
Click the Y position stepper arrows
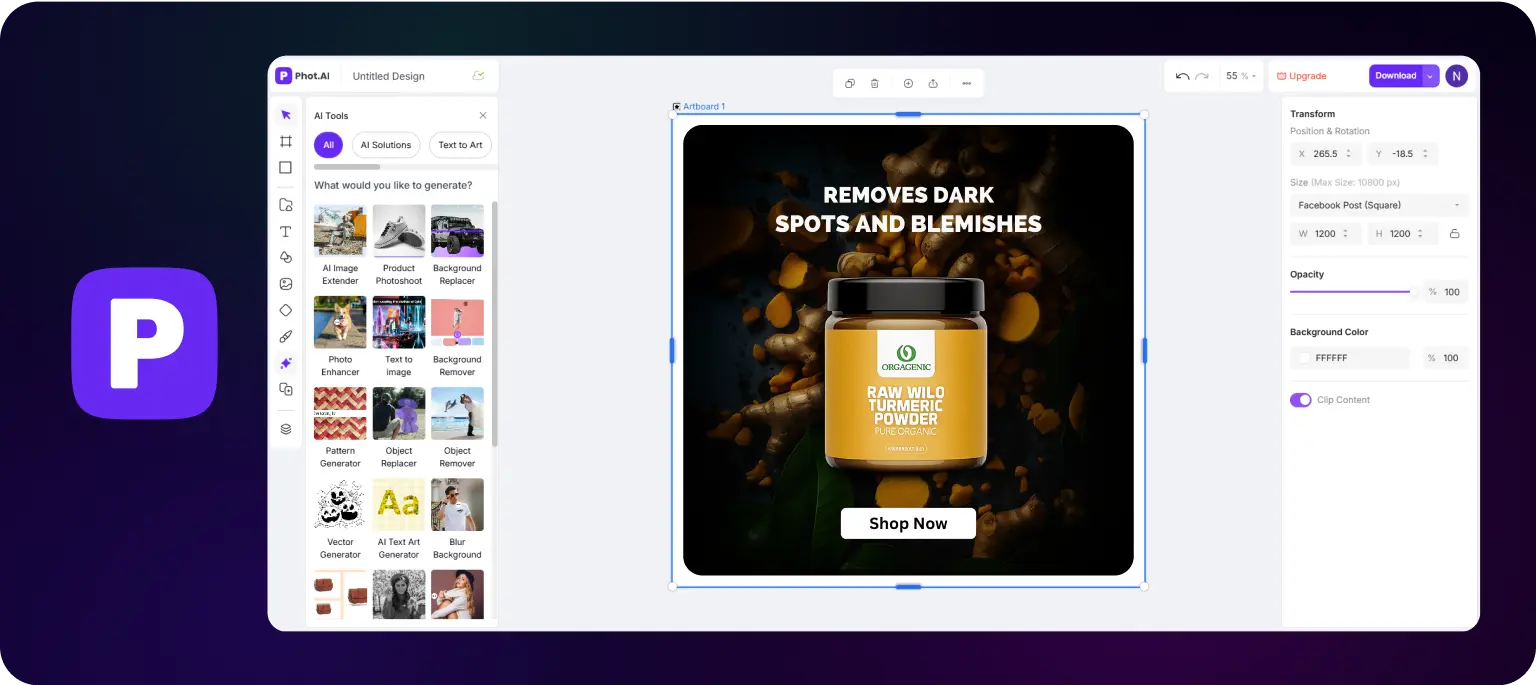click(x=1427, y=154)
